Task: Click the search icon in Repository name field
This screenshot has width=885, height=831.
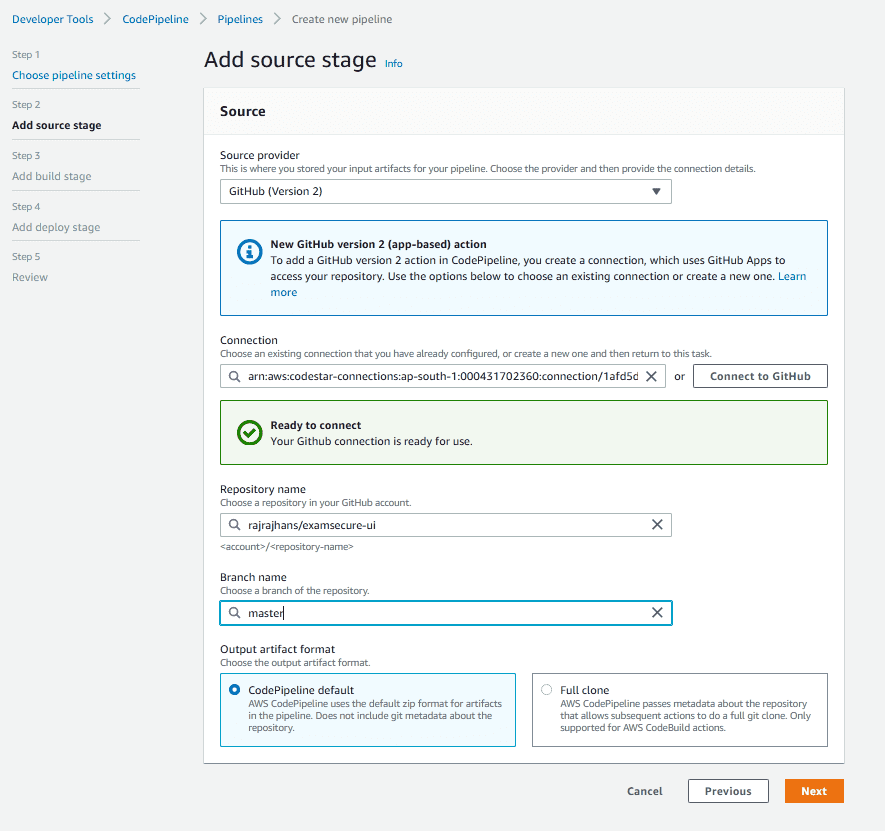Action: 234,525
